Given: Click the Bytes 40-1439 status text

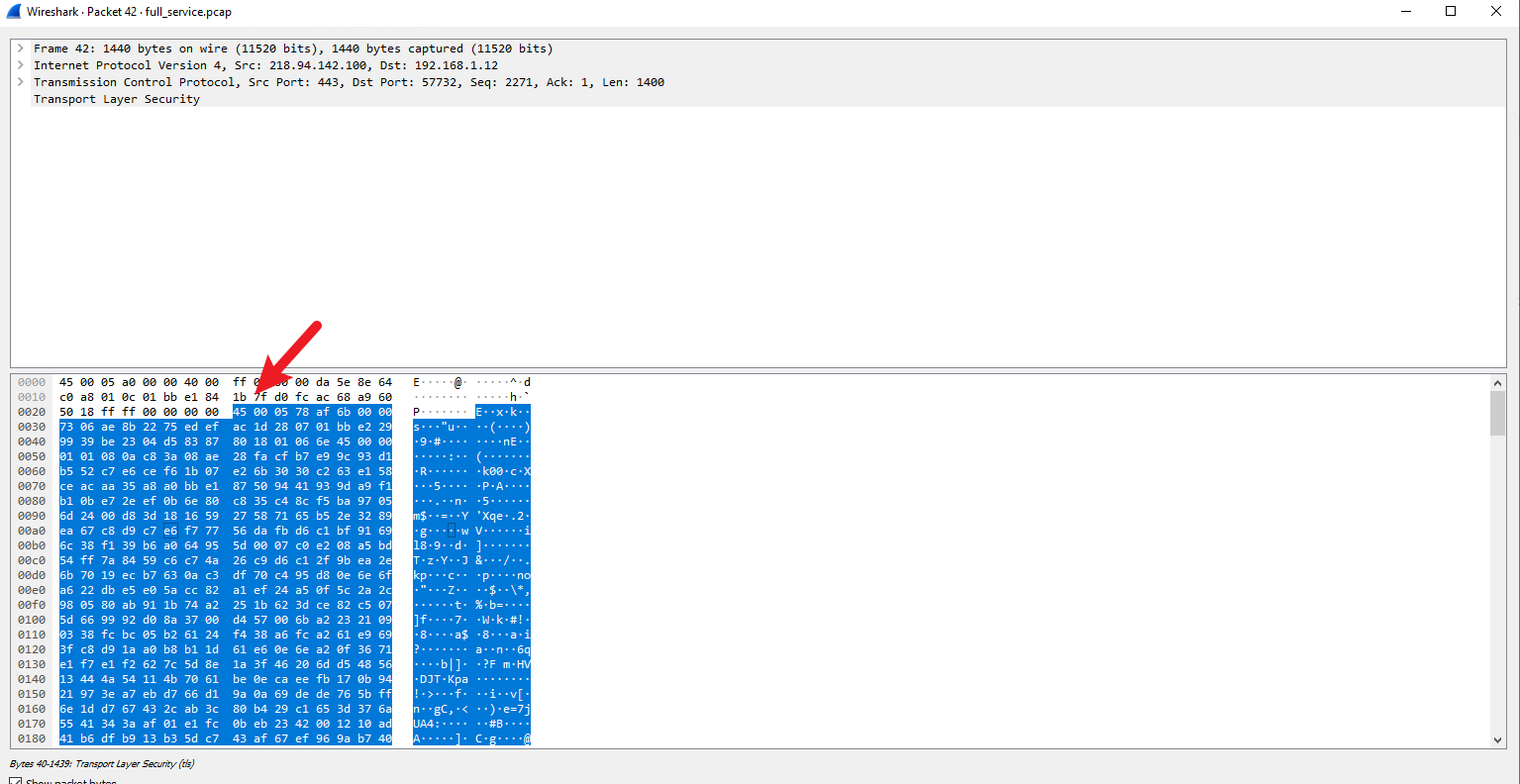Looking at the screenshot, I should click(102, 764).
